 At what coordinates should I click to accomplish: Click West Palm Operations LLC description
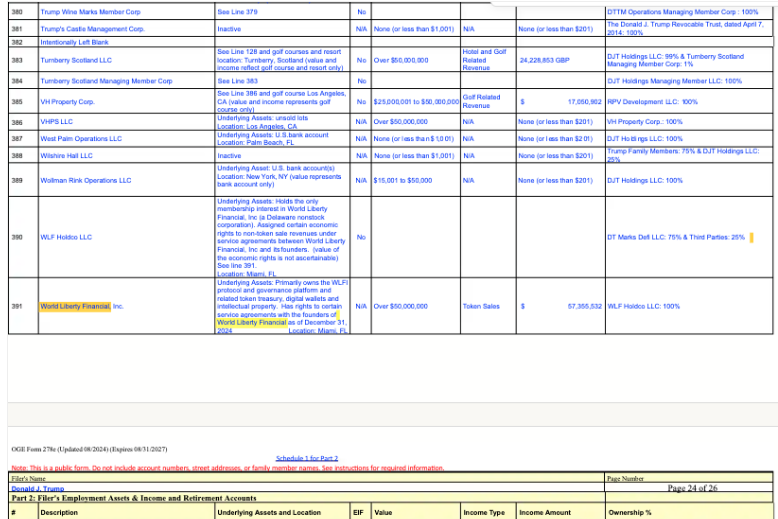click(81, 138)
